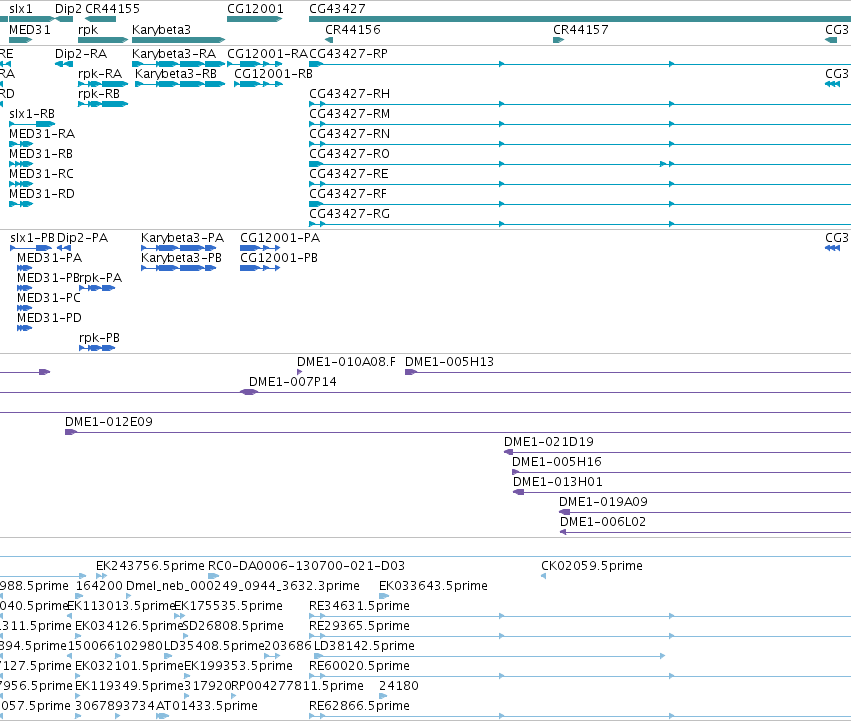Image resolution: width=851 pixels, height=721 pixels.
Task: Open transcript CG43427-RM label
Action: click(x=350, y=114)
